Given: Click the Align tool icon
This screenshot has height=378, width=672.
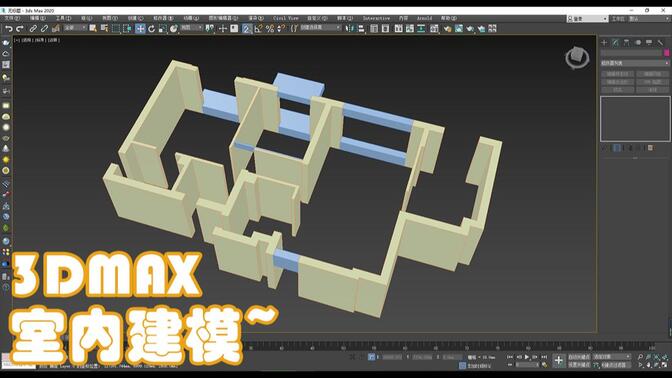Looking at the screenshot, I should pos(361,29).
